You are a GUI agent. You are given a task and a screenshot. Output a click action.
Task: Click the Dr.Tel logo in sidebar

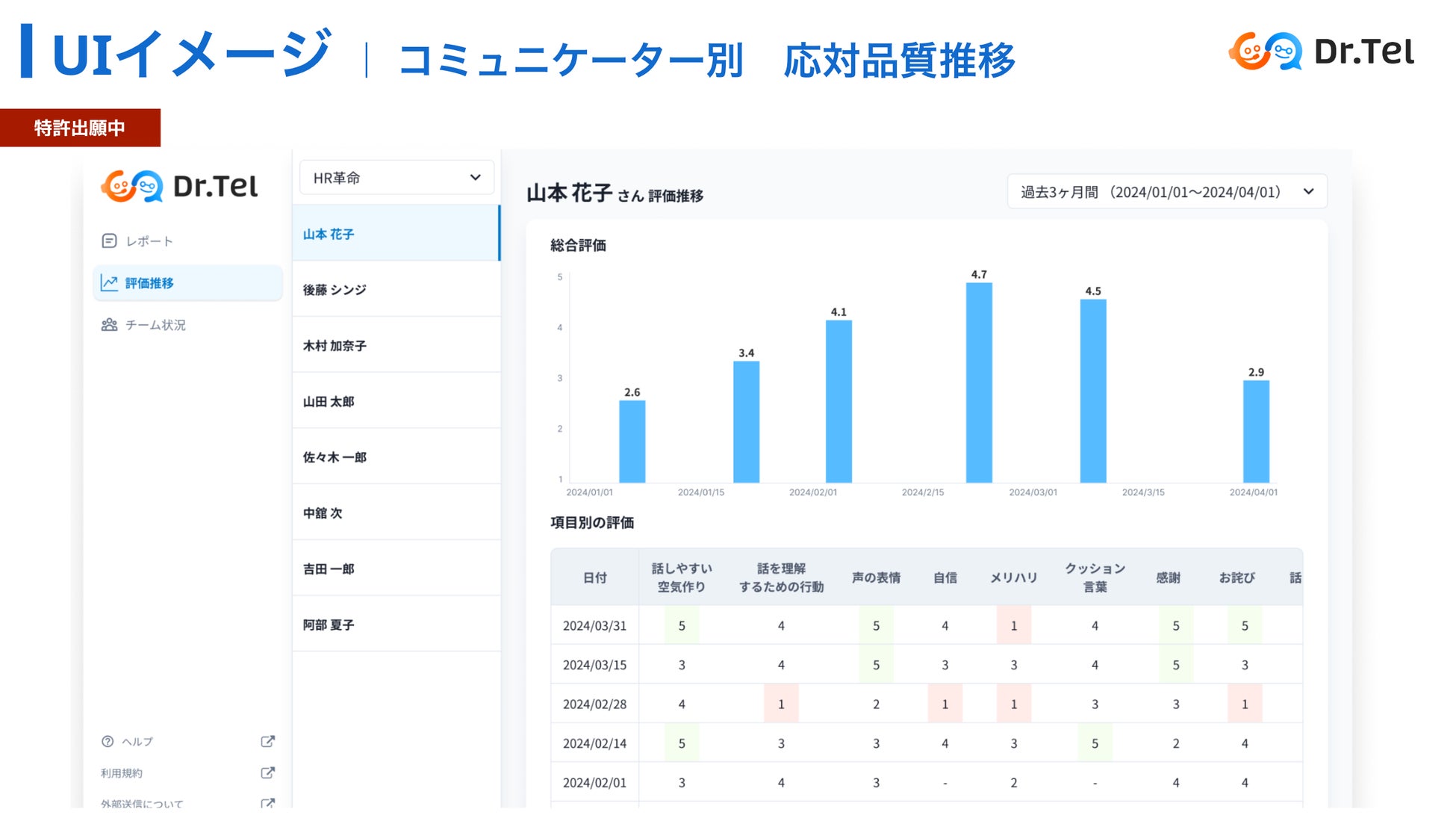click(179, 186)
